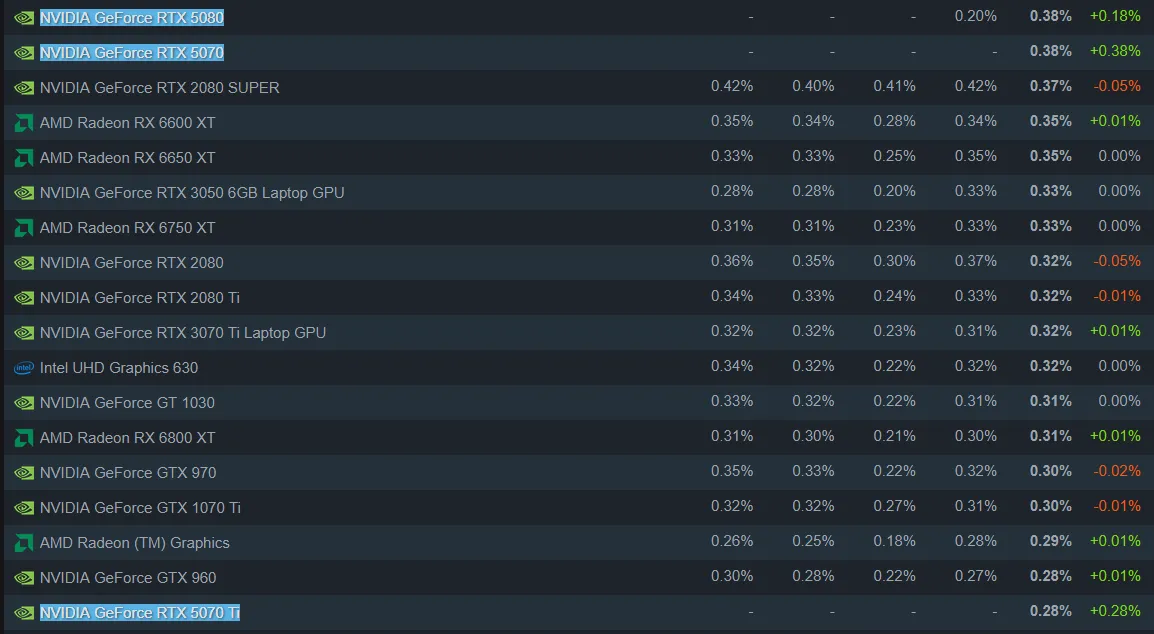Click the AMD logo beside Radeon RX 6750 XT
1154x634 pixels.
tap(24, 228)
